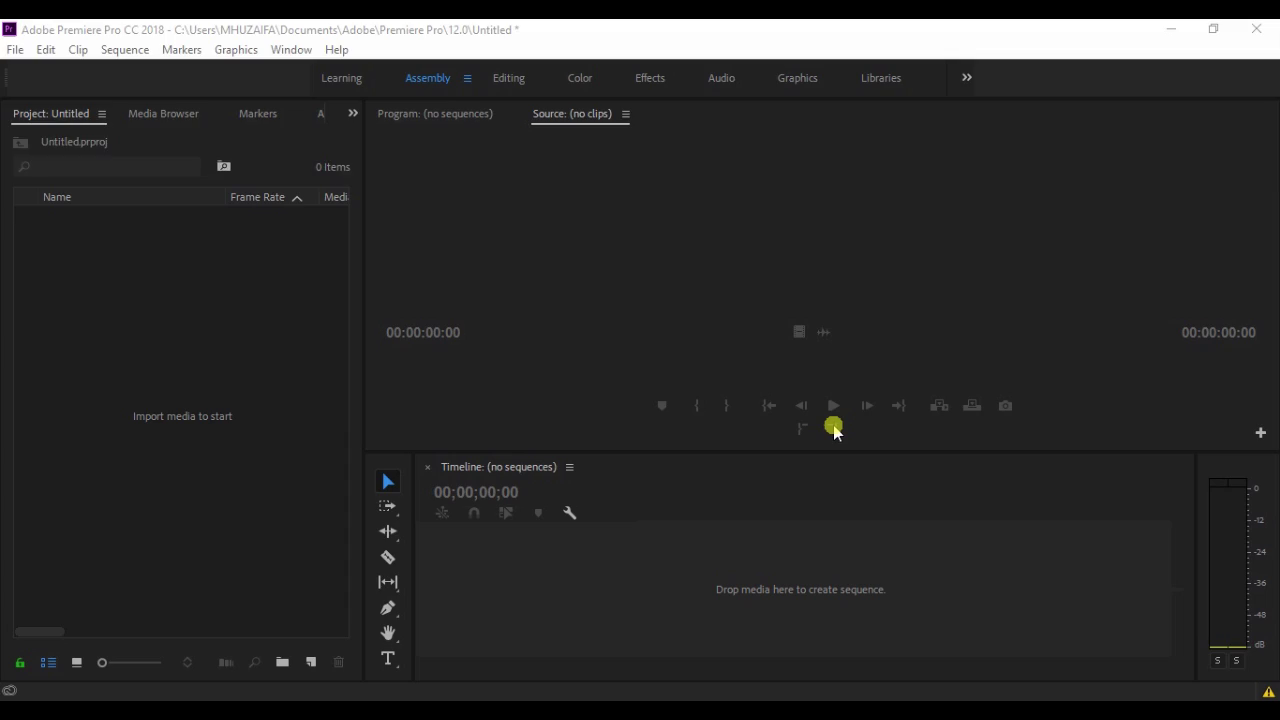Choose the Ripple Edit tool
Screen dimensions: 1280x720
pyautogui.click(x=388, y=532)
